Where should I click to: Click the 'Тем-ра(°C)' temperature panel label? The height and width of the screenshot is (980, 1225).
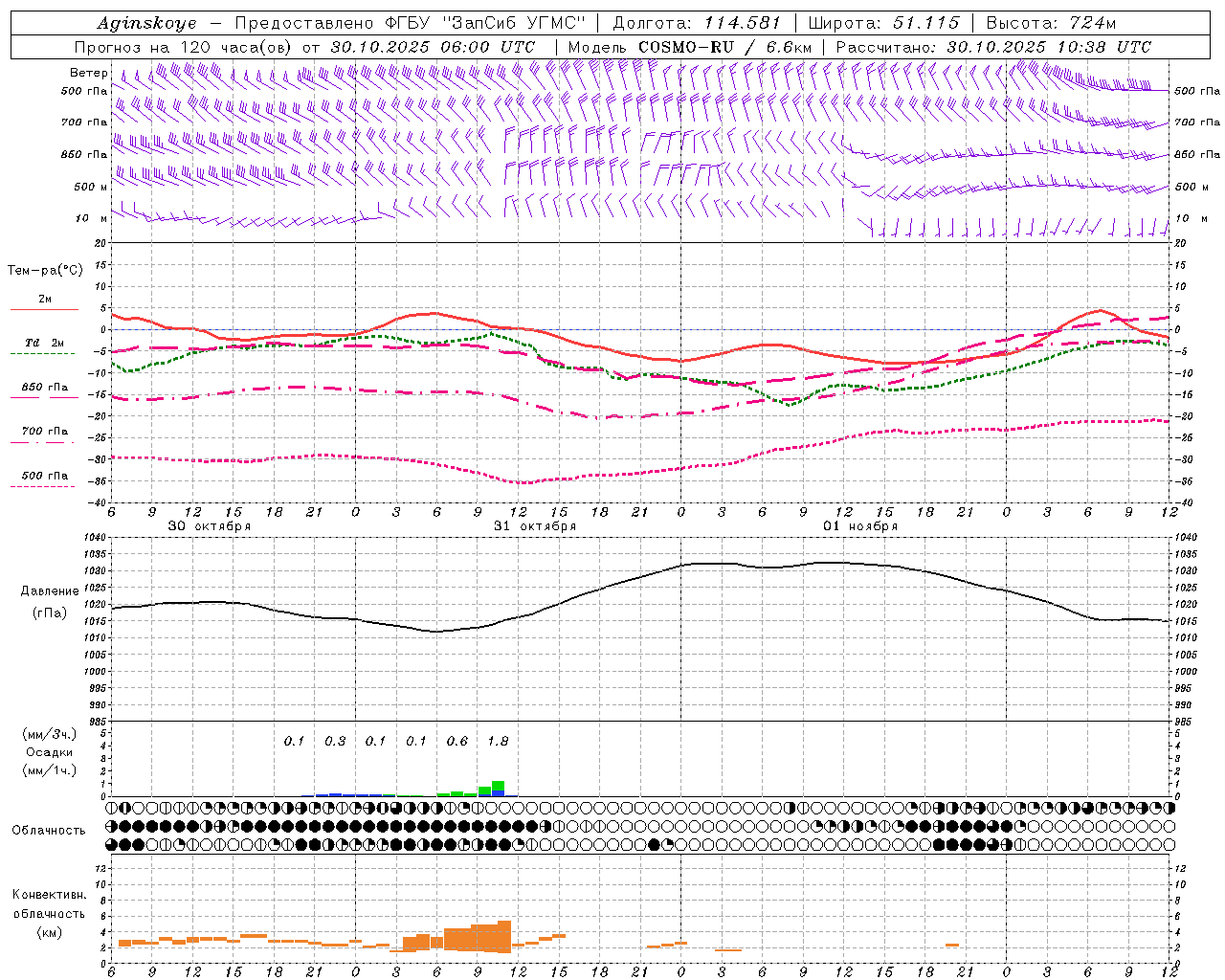pos(45,271)
